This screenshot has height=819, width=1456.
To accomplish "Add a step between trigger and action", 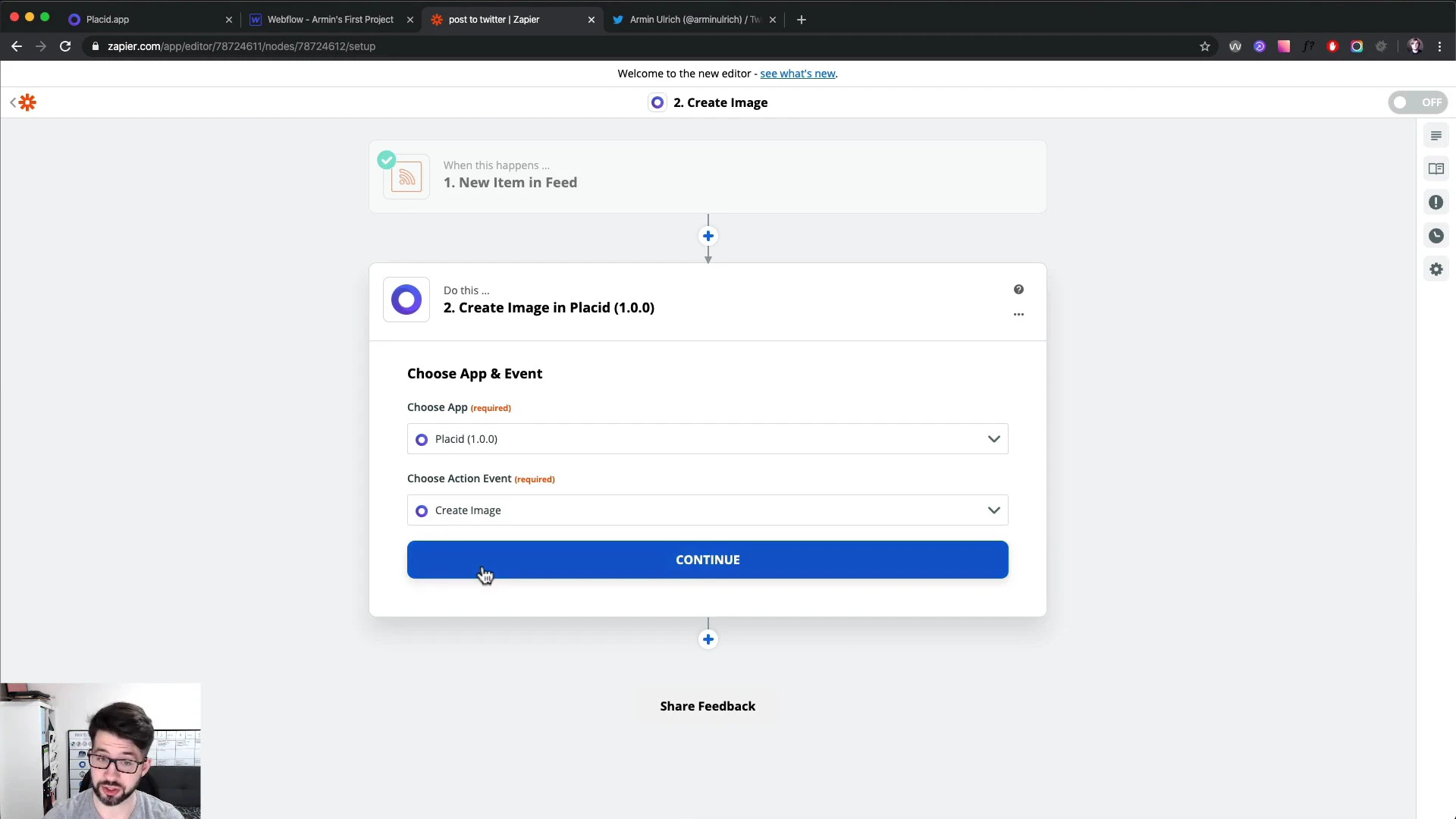I will click(x=708, y=236).
